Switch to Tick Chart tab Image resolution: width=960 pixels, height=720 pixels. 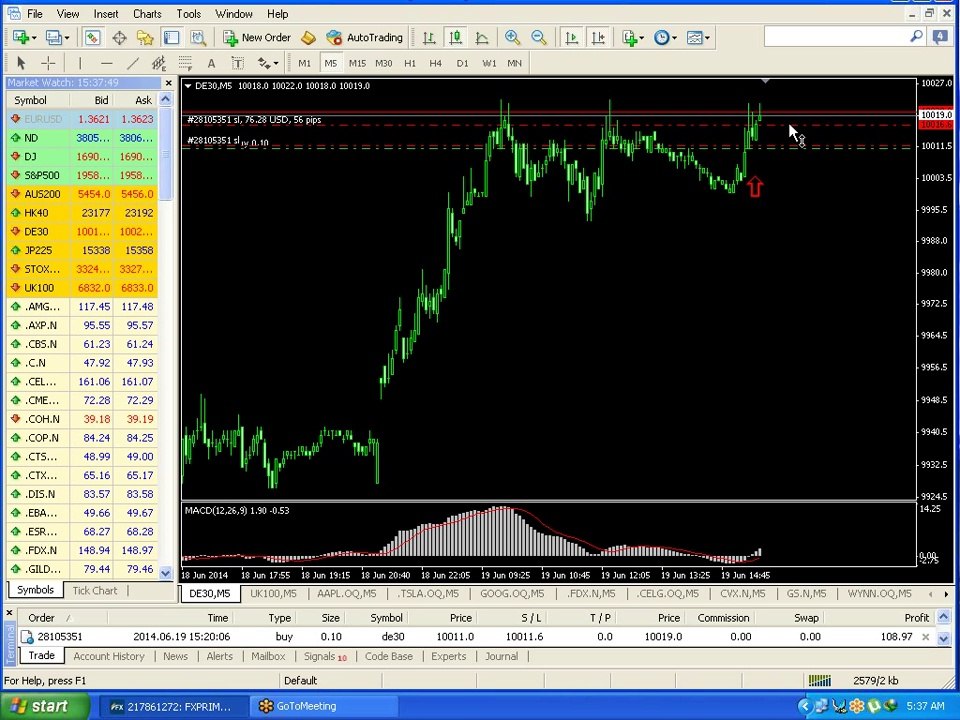coord(94,590)
